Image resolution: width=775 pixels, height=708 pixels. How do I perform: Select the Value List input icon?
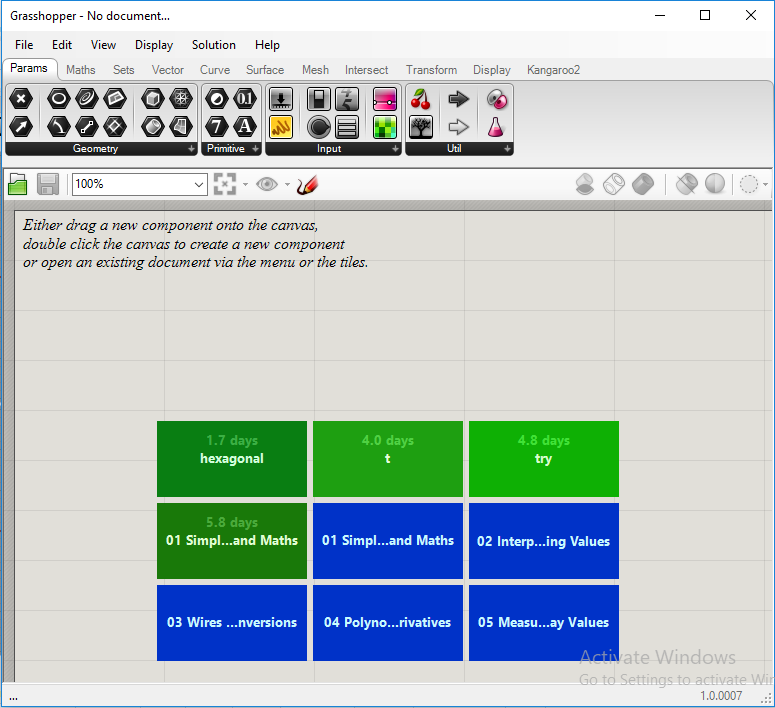click(347, 127)
